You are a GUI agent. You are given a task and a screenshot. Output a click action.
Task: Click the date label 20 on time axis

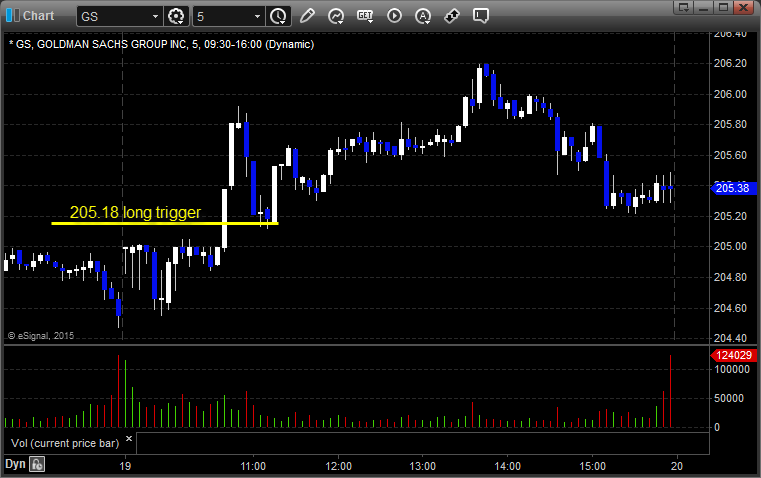coord(677,466)
